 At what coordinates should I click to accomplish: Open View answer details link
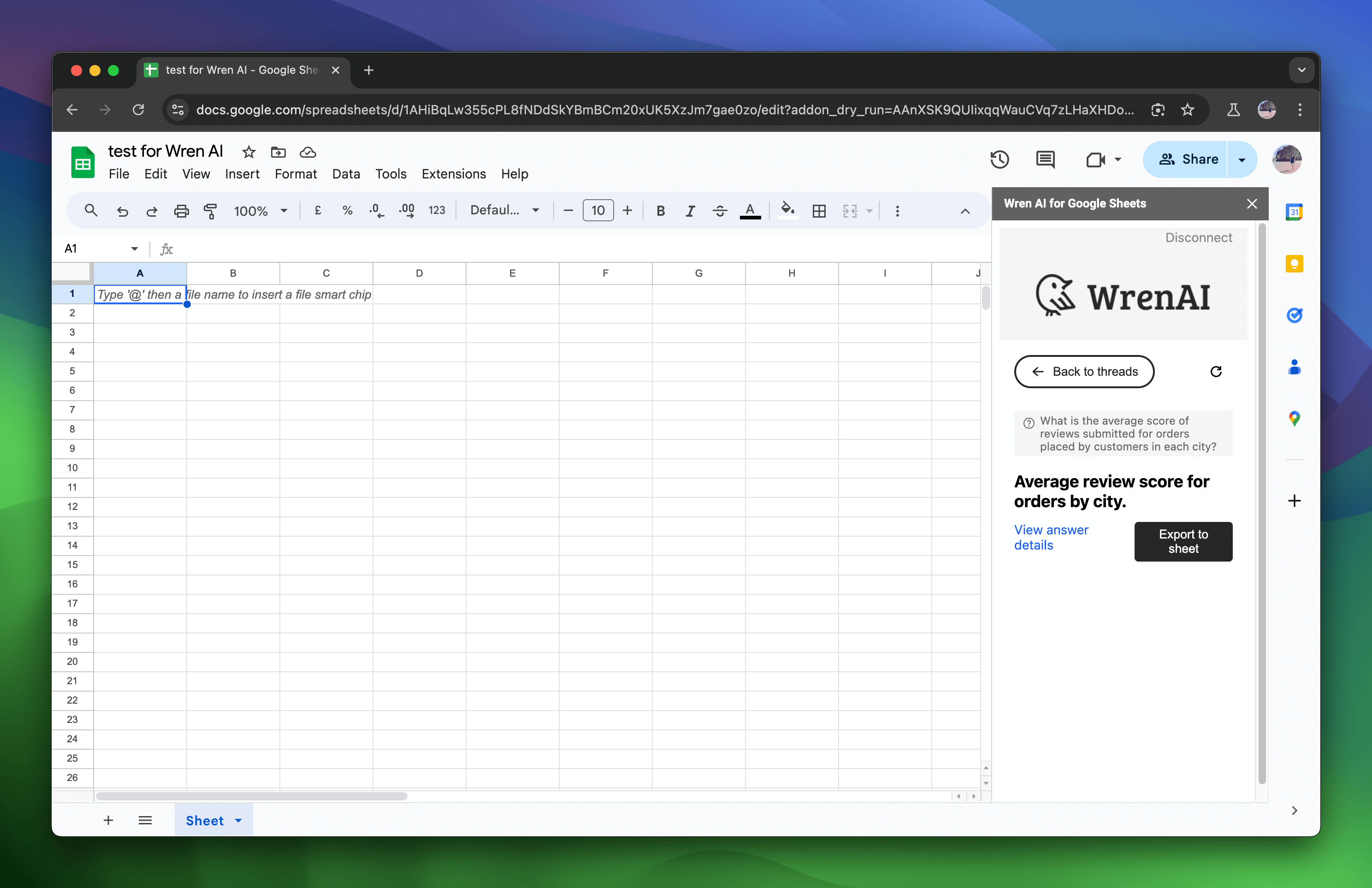1051,538
